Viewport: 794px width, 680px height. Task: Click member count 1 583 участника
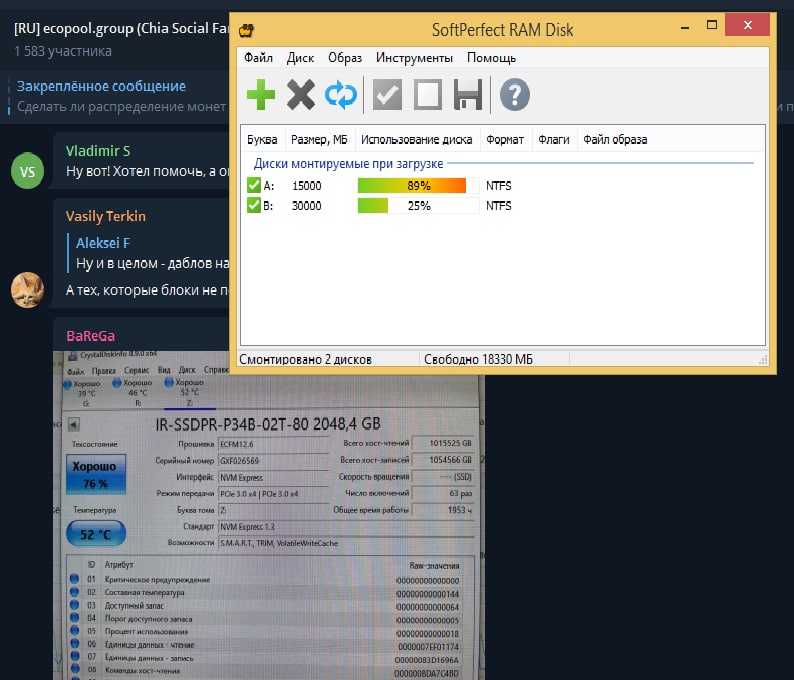63,51
